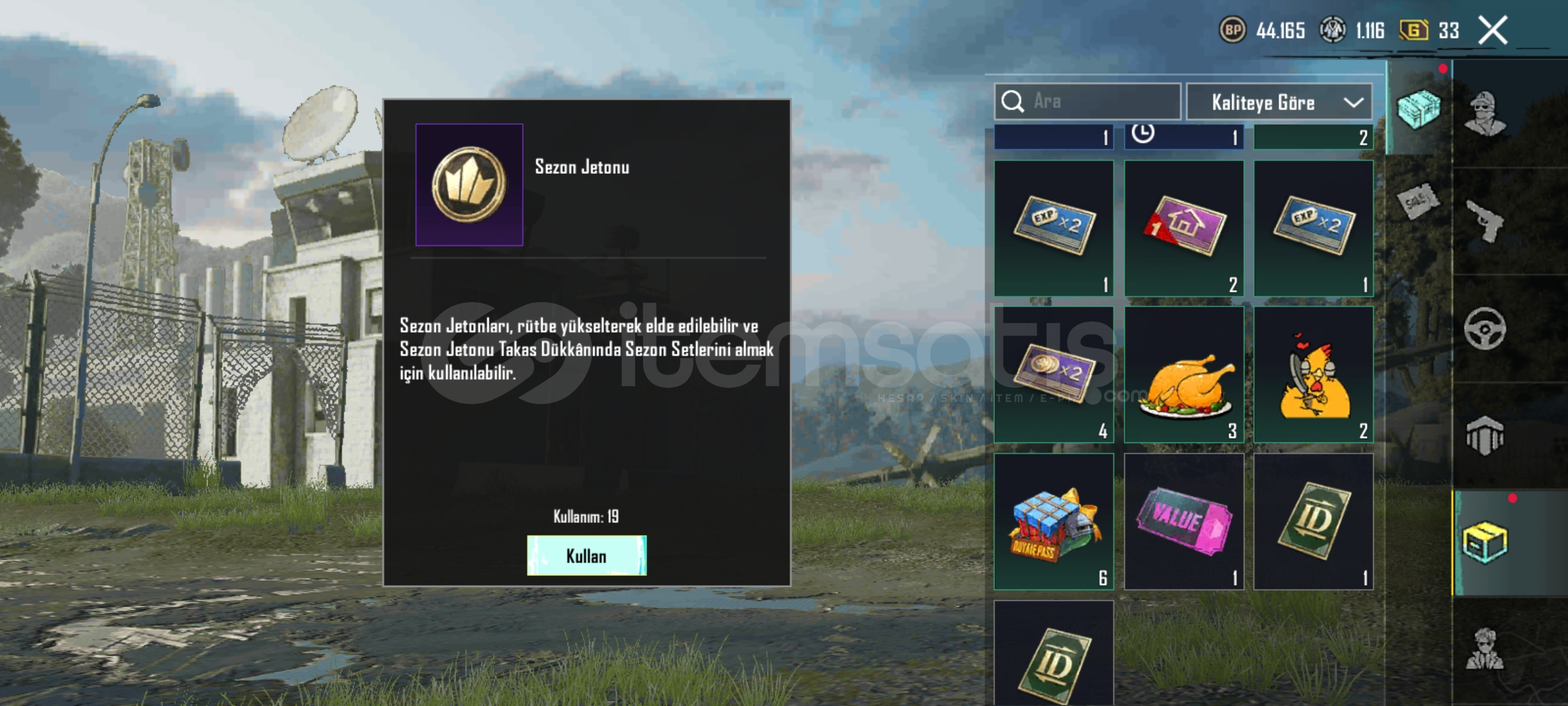The width and height of the screenshot is (1568, 706).
Task: Click the BP currency icon
Action: click(1233, 30)
